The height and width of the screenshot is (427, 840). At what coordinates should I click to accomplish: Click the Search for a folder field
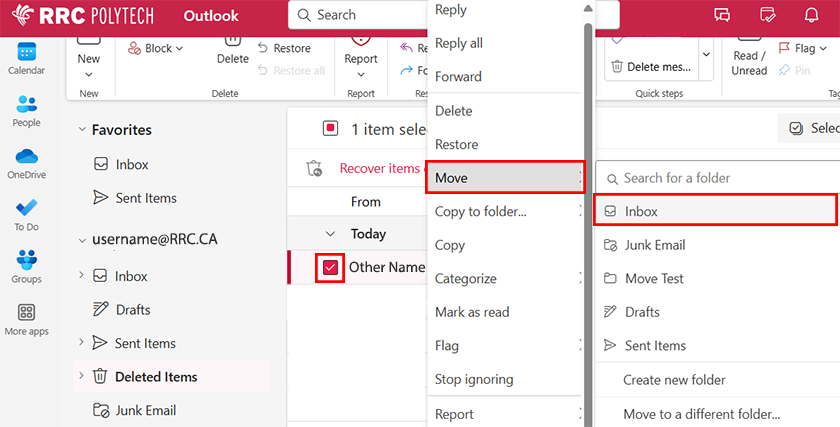720,178
